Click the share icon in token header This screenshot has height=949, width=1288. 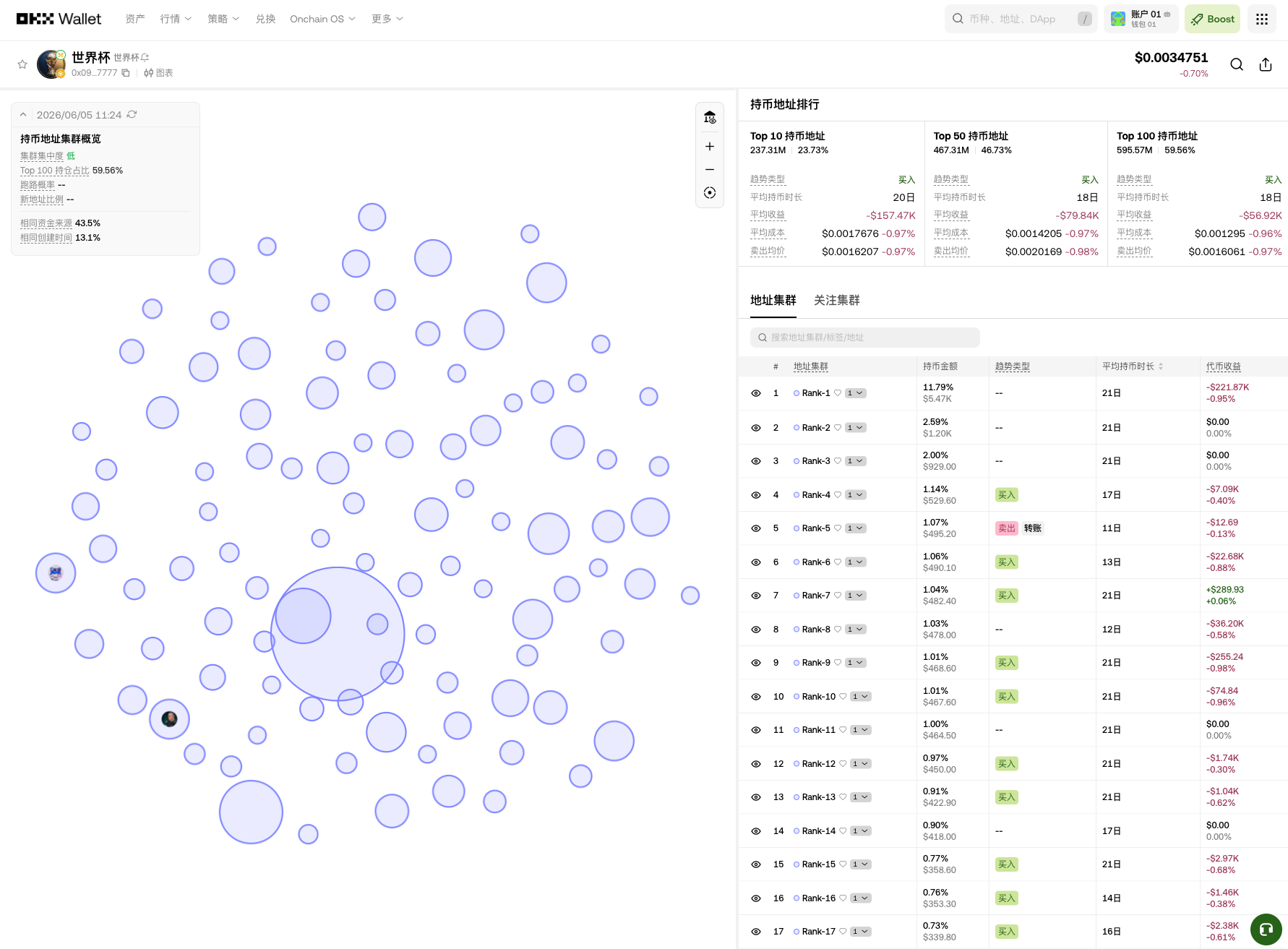(1266, 64)
